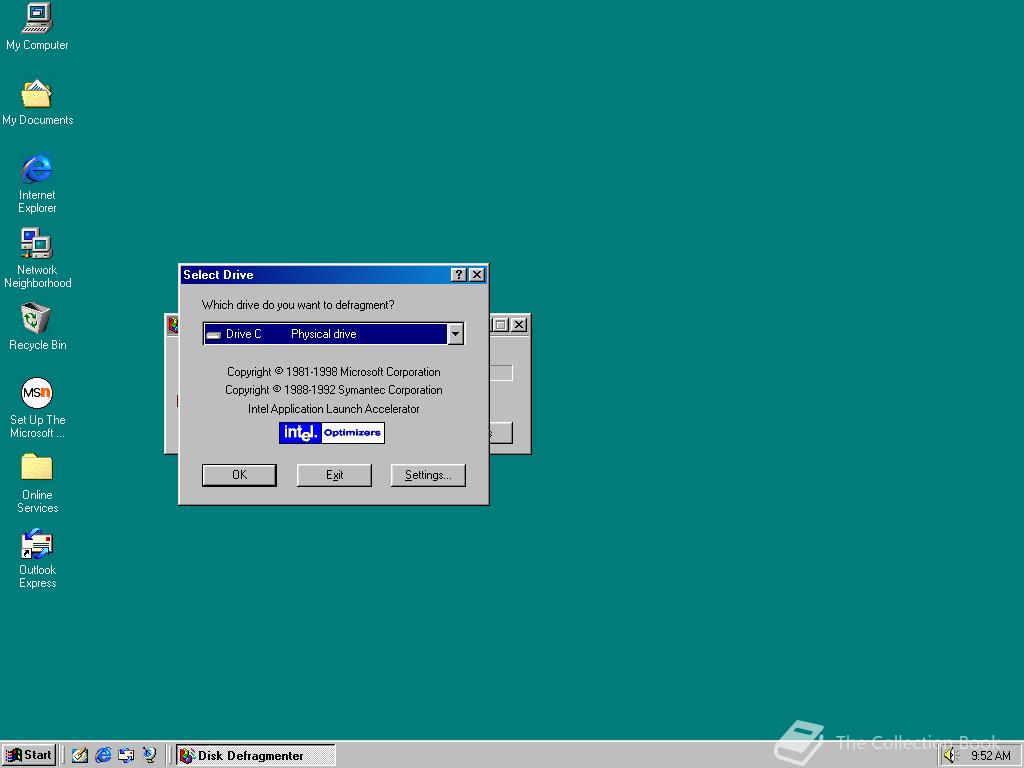Image resolution: width=1024 pixels, height=768 pixels.
Task: Launch Internet Explorer from Quick Launch
Action: (103, 756)
